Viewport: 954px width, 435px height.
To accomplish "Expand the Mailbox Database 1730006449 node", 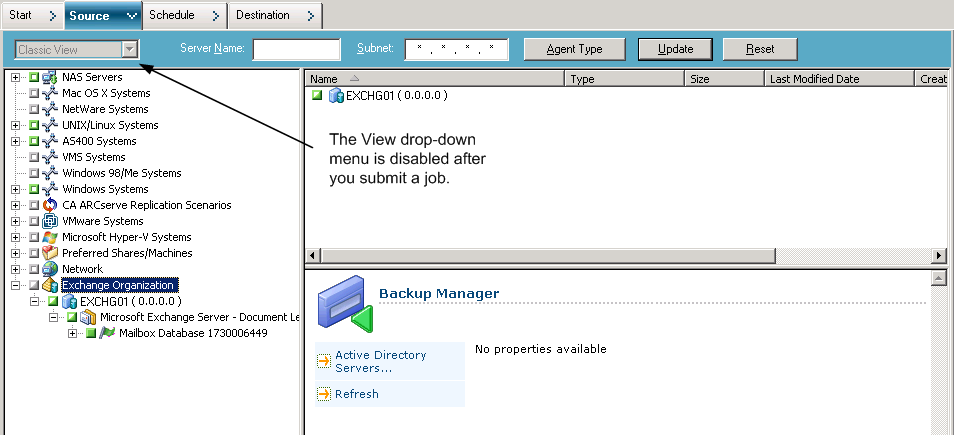I will pyautogui.click(x=72, y=333).
